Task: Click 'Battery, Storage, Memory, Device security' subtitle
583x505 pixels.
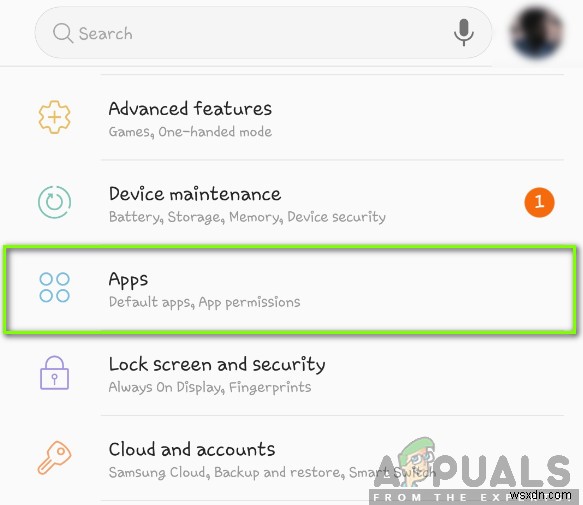Action: 247,217
